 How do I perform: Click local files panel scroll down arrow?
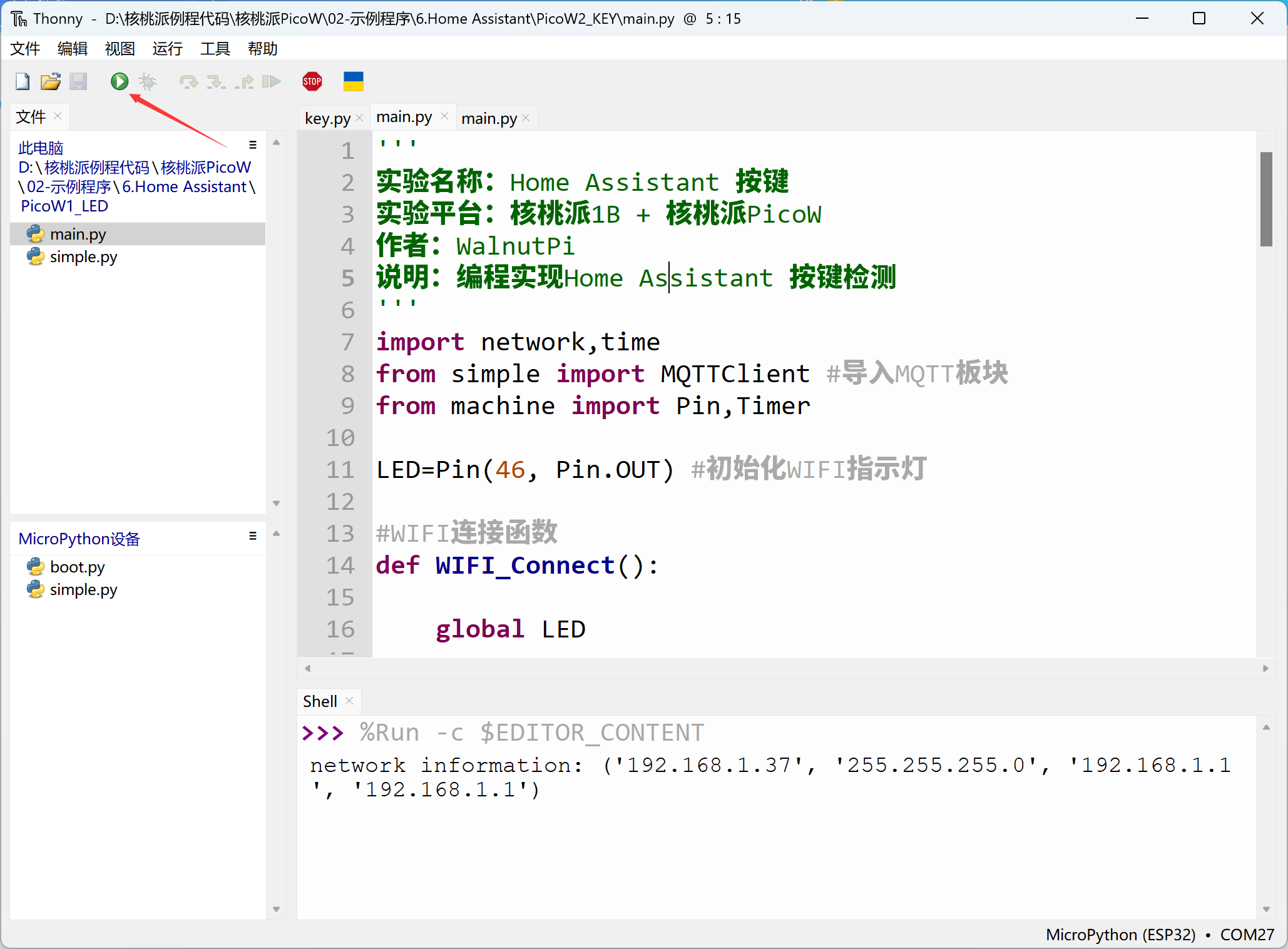point(276,503)
